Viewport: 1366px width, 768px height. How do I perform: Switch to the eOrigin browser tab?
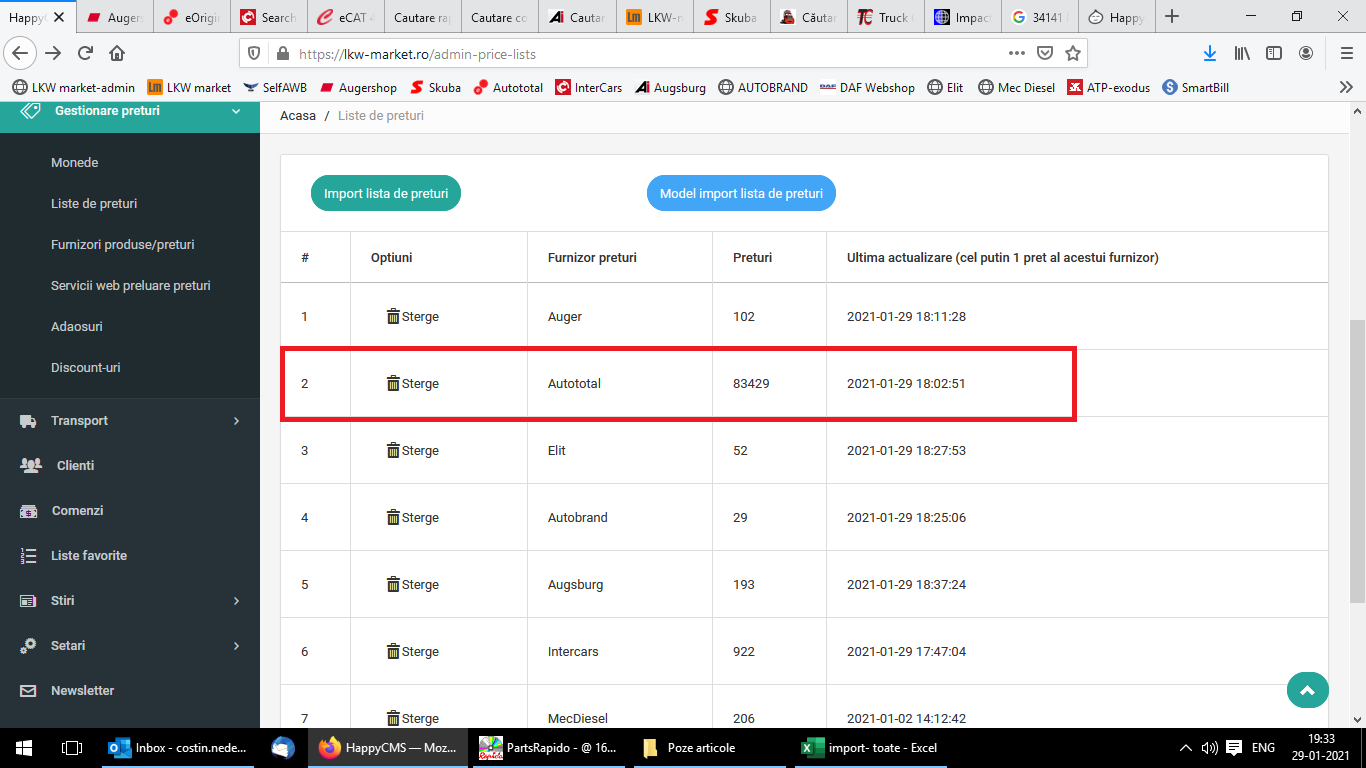click(192, 17)
